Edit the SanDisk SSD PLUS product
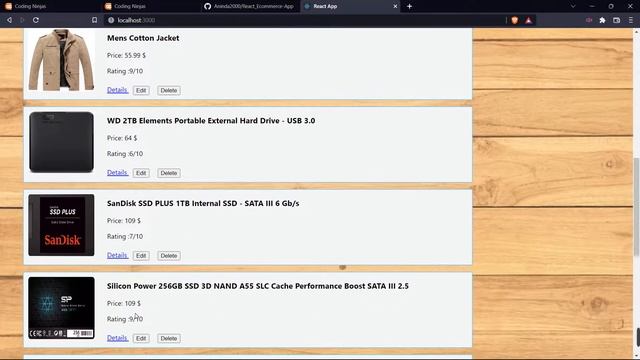The height and width of the screenshot is (360, 640). (x=141, y=256)
